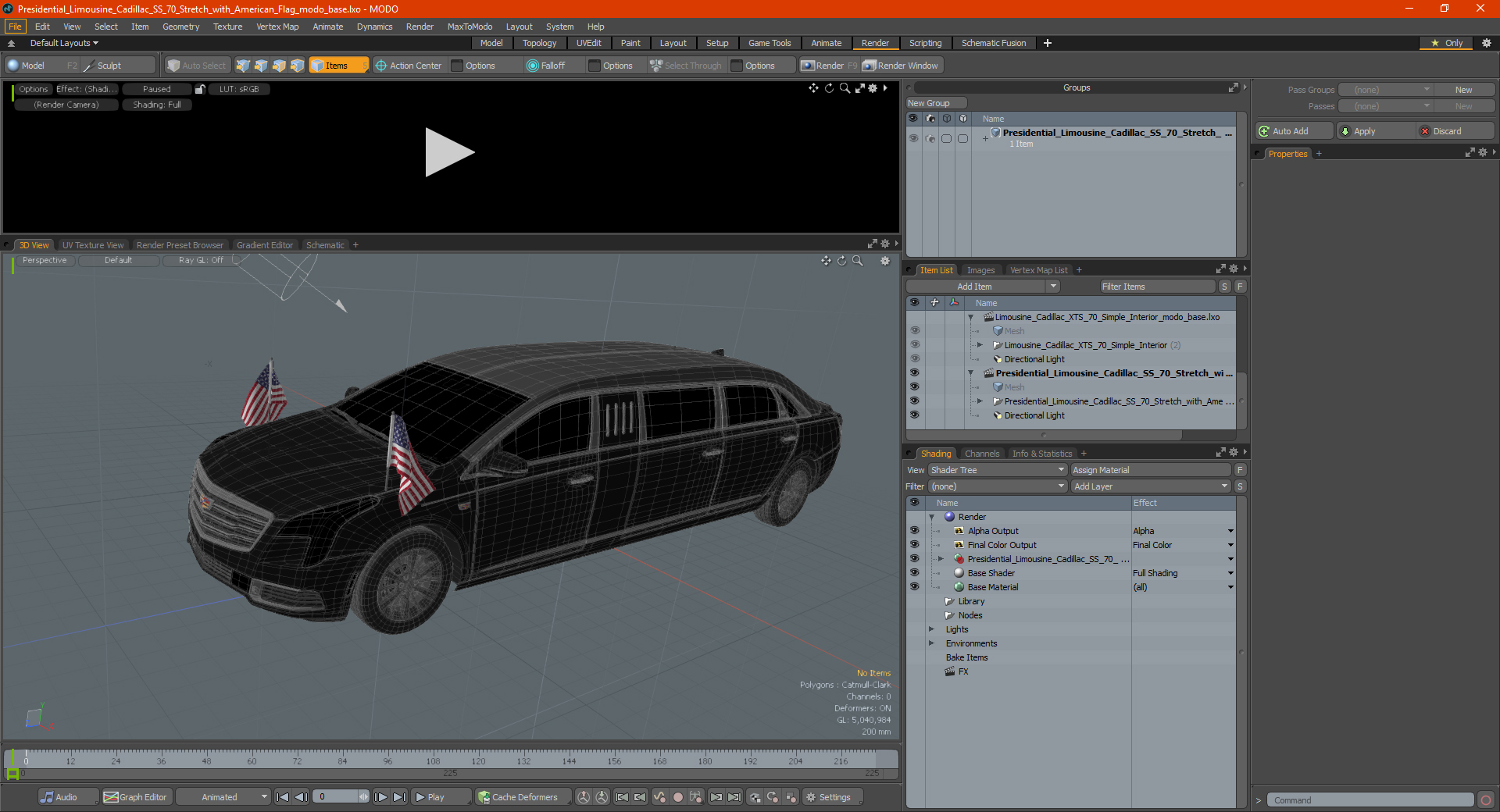This screenshot has width=1500, height=812.
Task: Go to last frame
Action: [399, 797]
